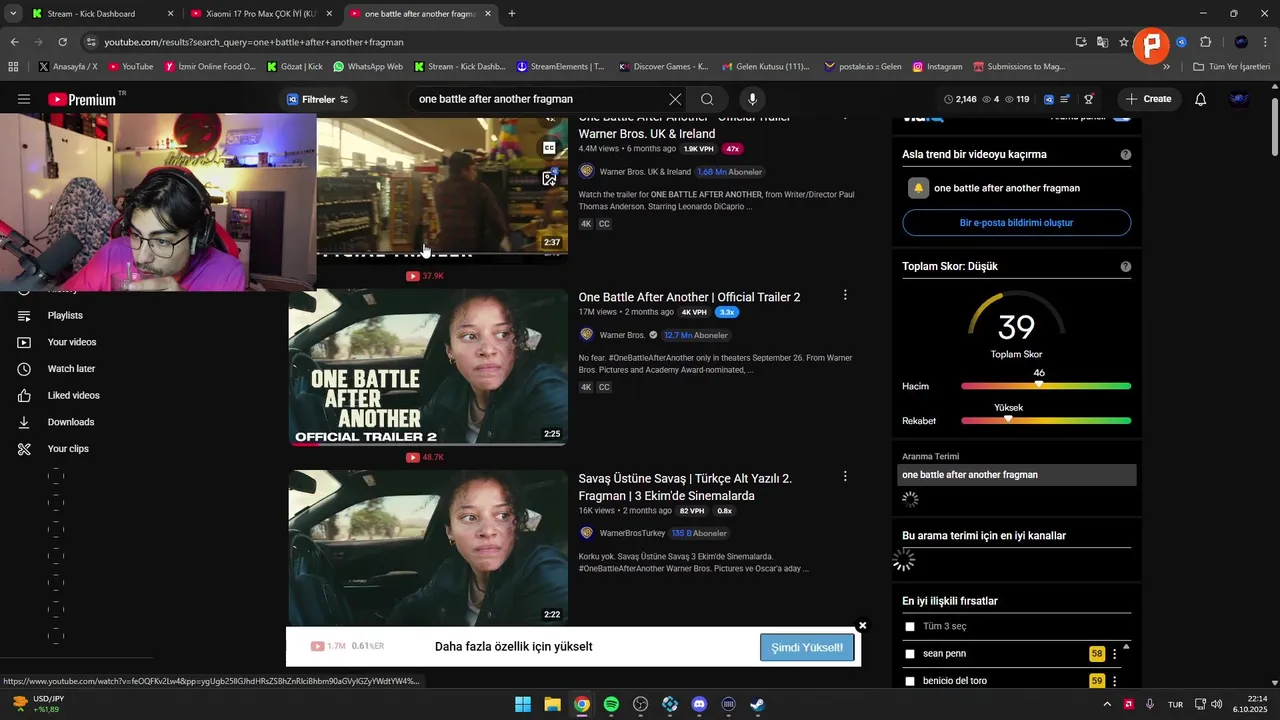Image resolution: width=1280 pixels, height=720 pixels.
Task: Open the Aranma Terimi keyword row text
Action: tap(969, 475)
